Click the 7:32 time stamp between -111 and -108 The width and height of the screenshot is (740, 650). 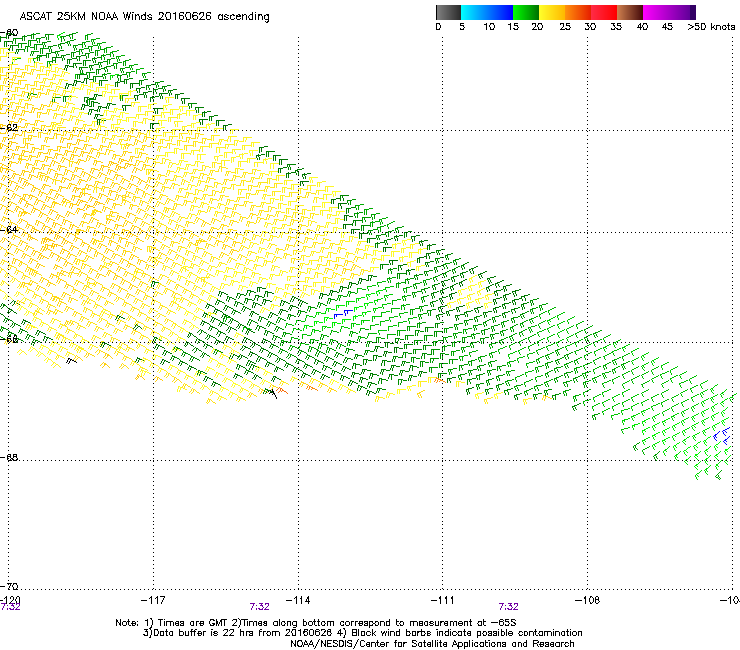click(508, 607)
